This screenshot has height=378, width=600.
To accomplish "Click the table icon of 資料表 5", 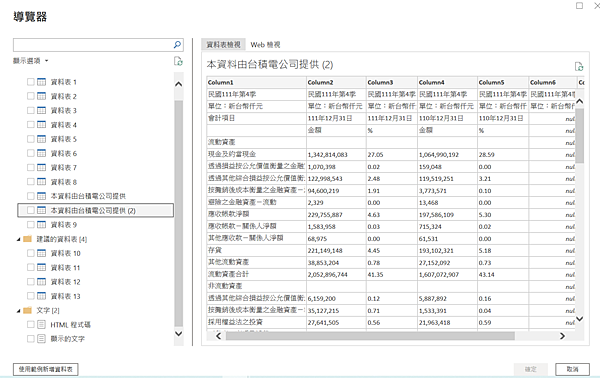I will pyautogui.click(x=41, y=139).
